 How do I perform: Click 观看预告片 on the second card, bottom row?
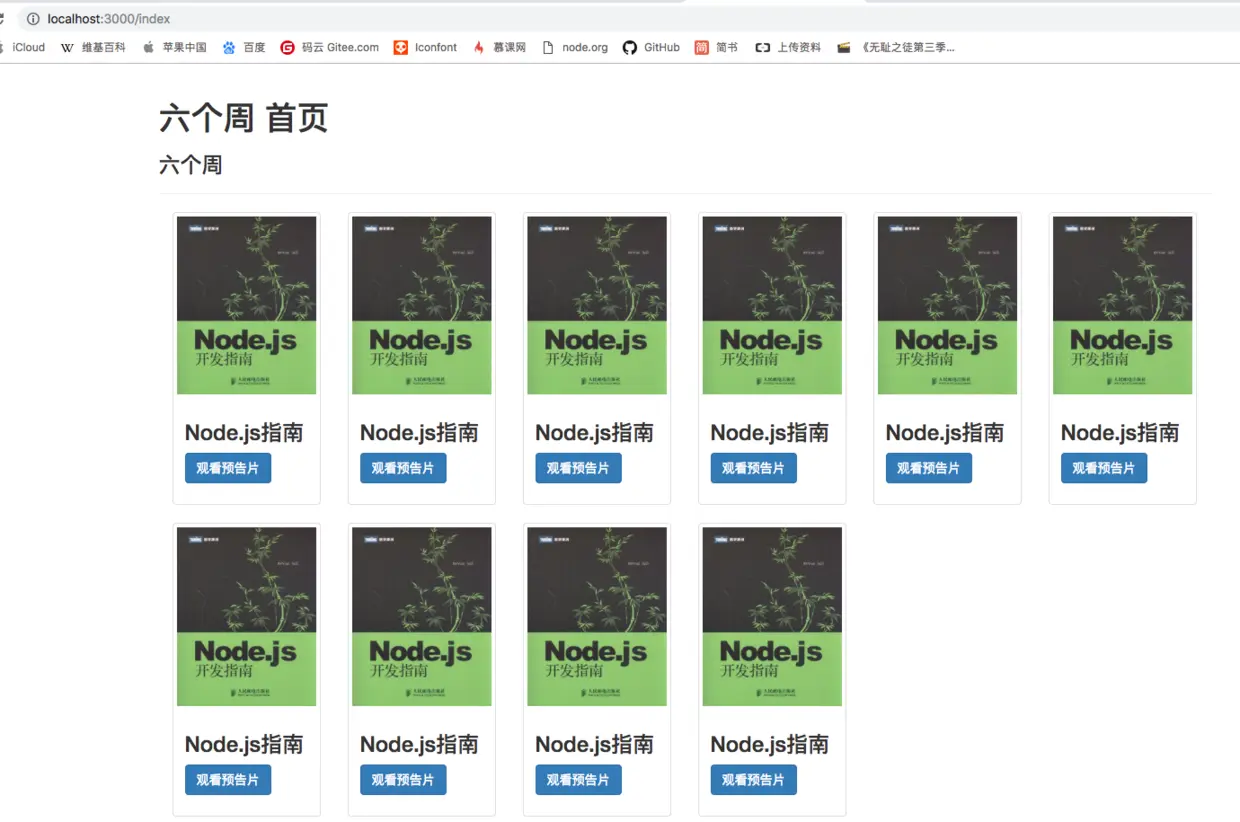click(x=403, y=780)
